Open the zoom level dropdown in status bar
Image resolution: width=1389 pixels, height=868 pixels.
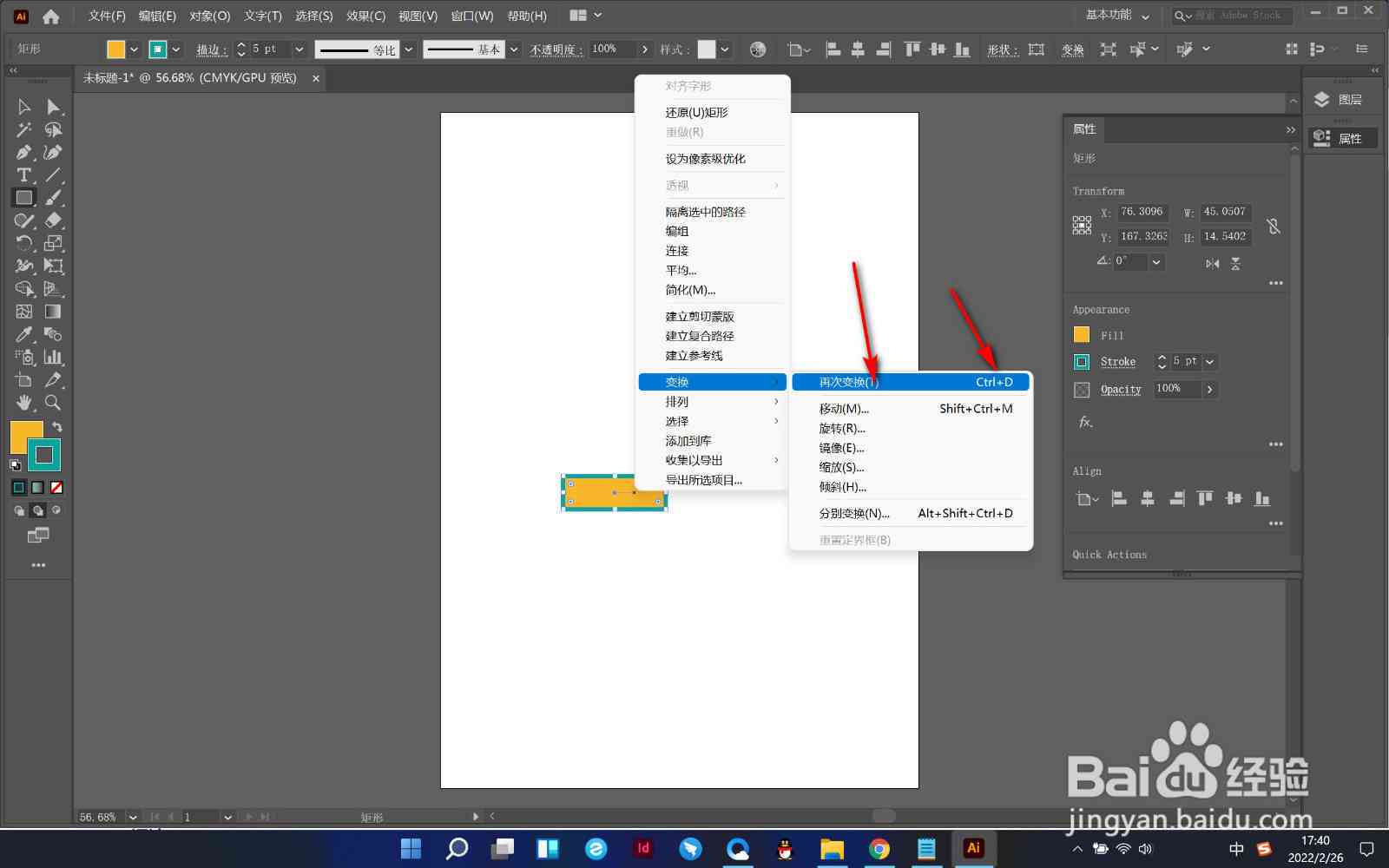tap(133, 817)
